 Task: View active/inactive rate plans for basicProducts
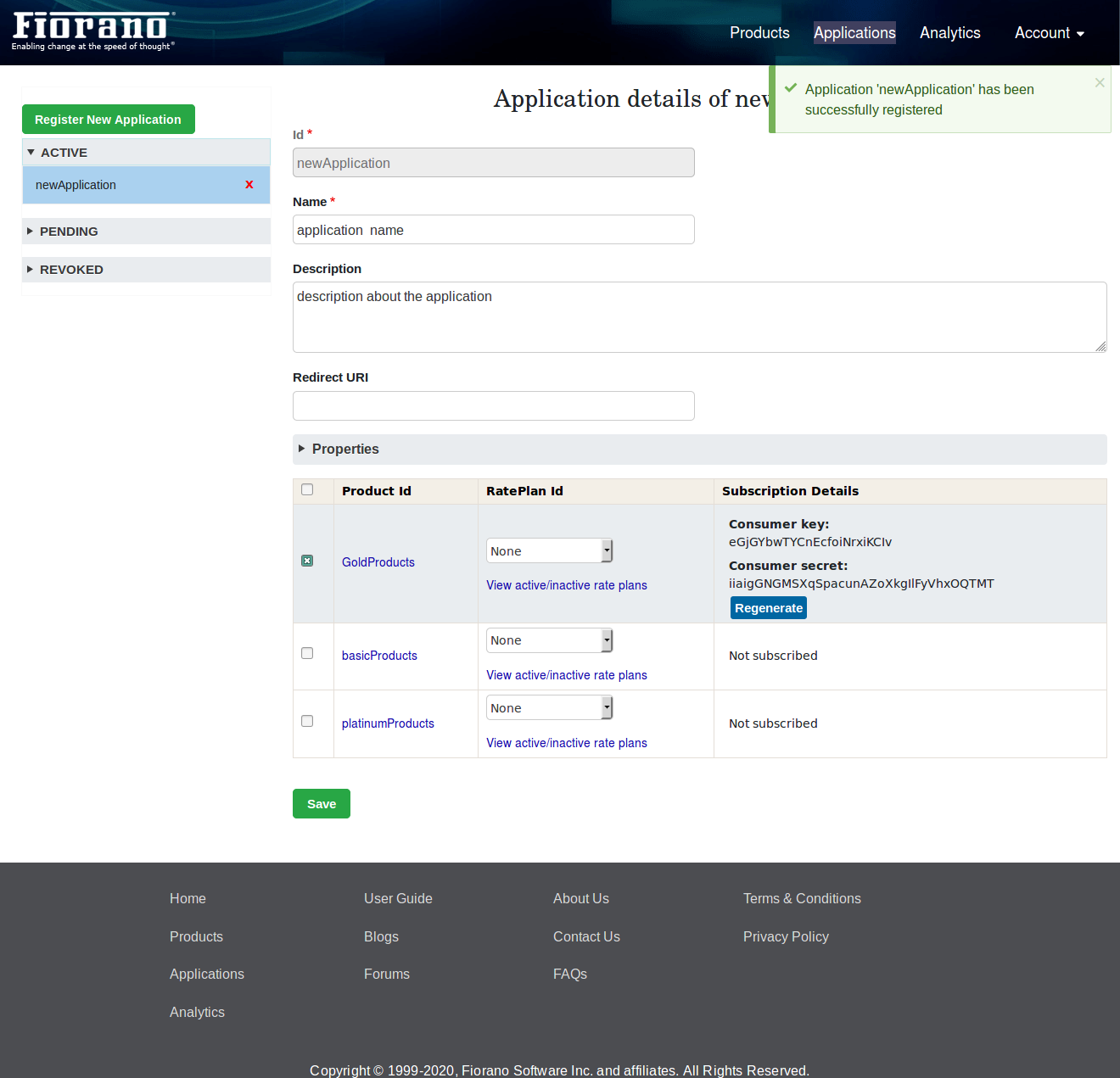(567, 675)
